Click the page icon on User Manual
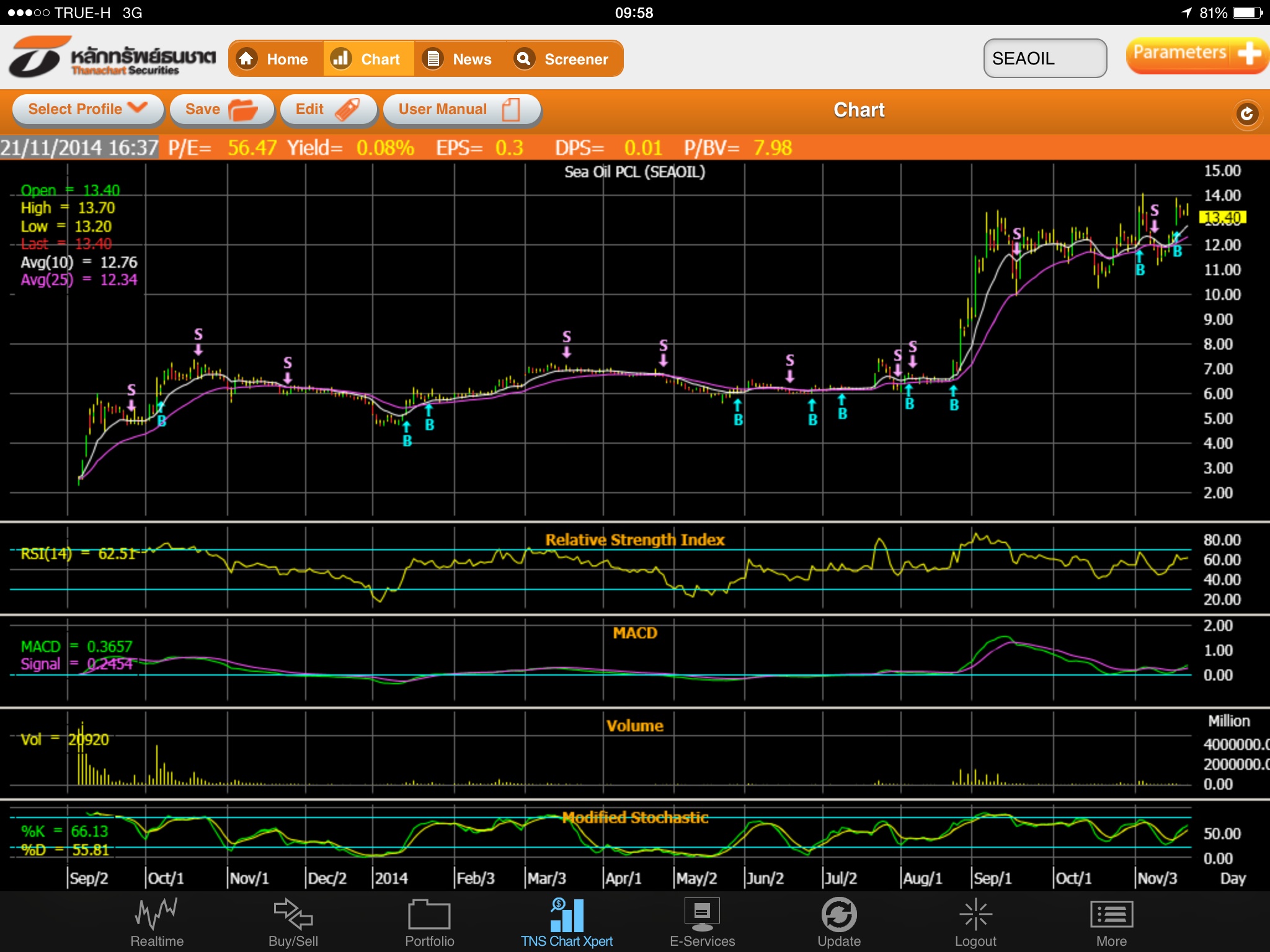This screenshot has height=952, width=1270. coord(511,110)
